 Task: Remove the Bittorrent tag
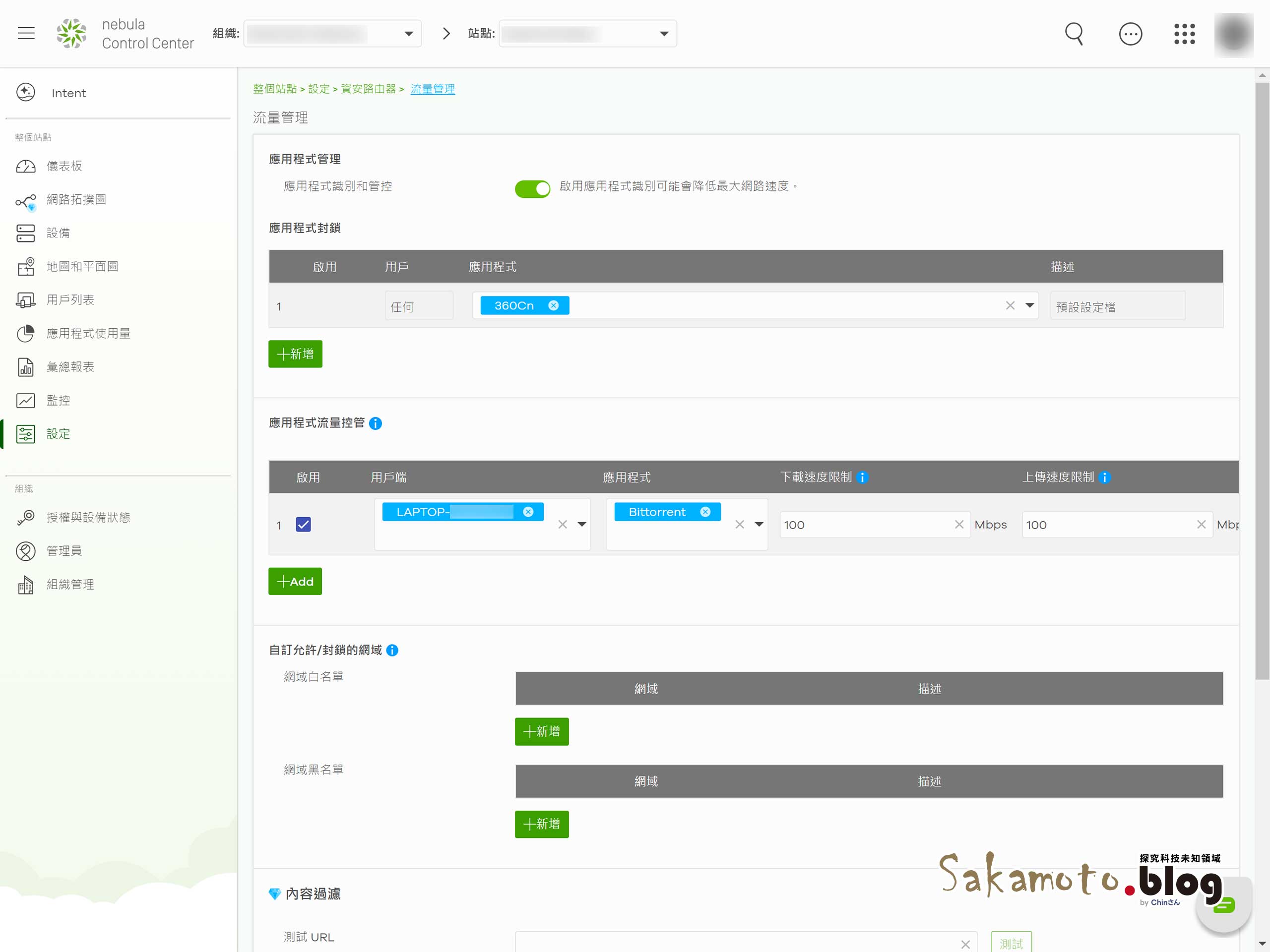(705, 512)
